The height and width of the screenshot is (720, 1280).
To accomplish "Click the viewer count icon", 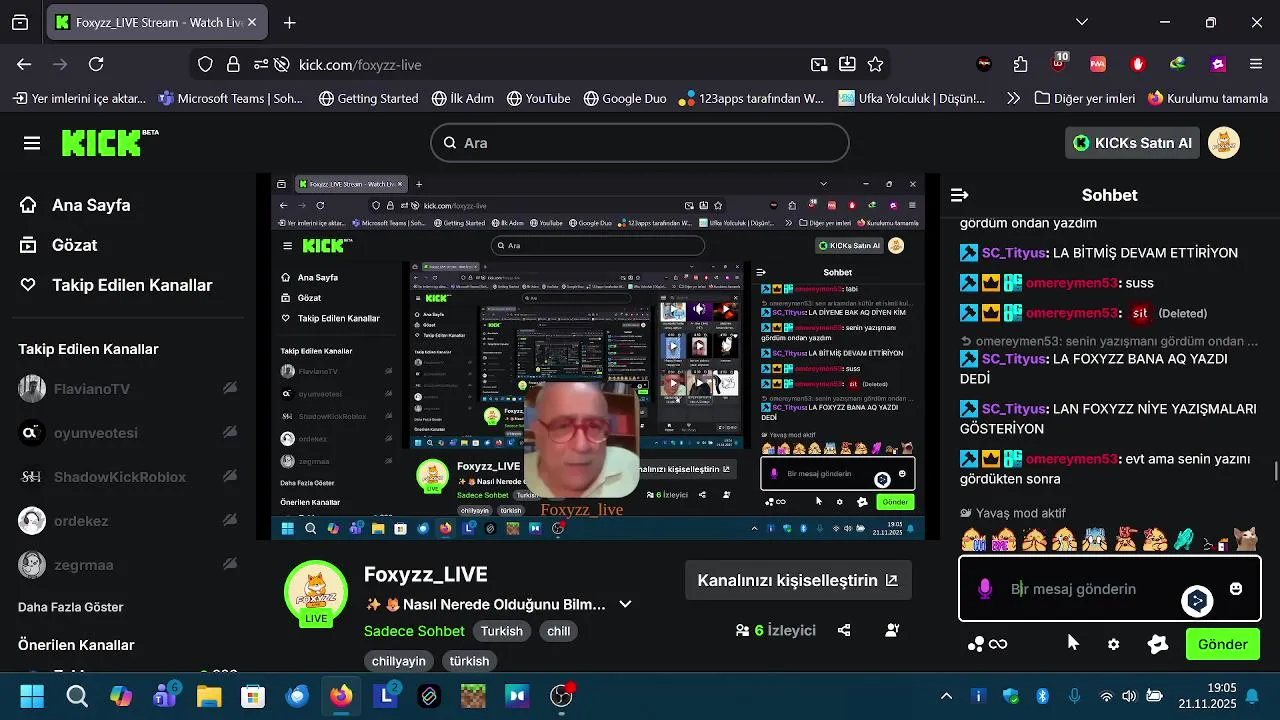I will (742, 631).
